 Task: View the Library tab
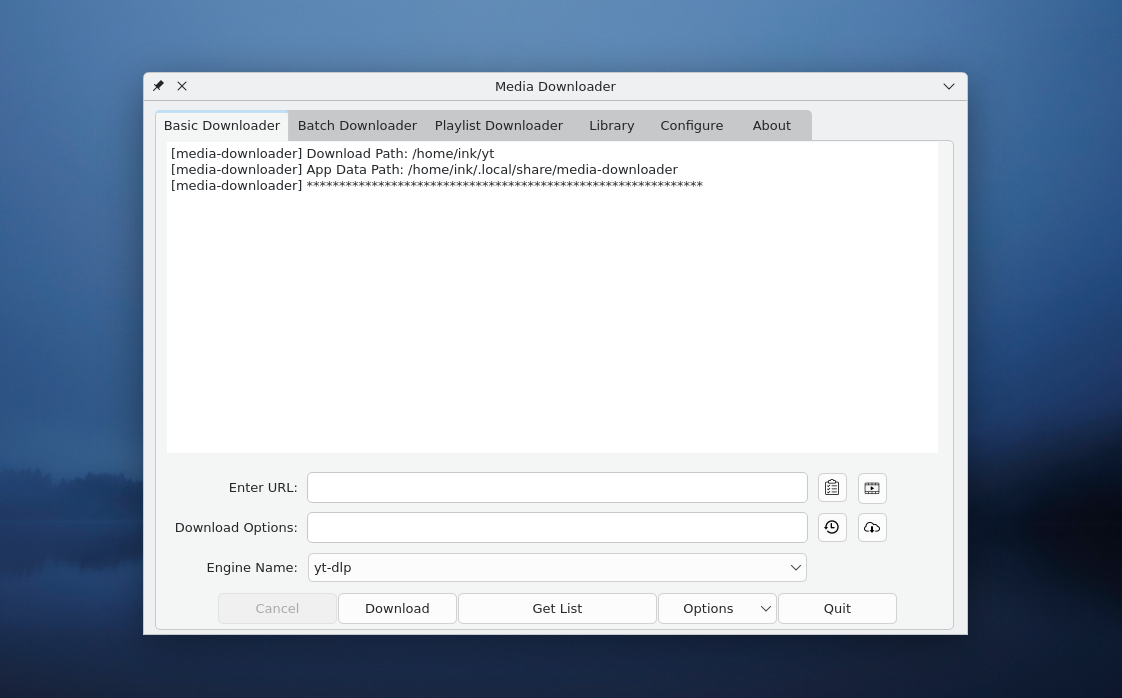(x=611, y=125)
